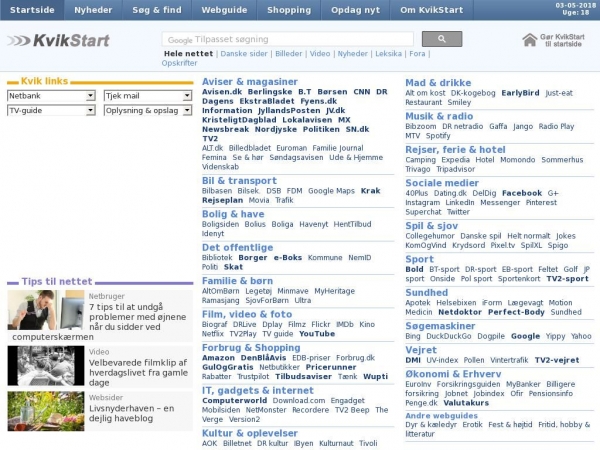
Task: Open the Webguide tab
Action: [x=224, y=10]
